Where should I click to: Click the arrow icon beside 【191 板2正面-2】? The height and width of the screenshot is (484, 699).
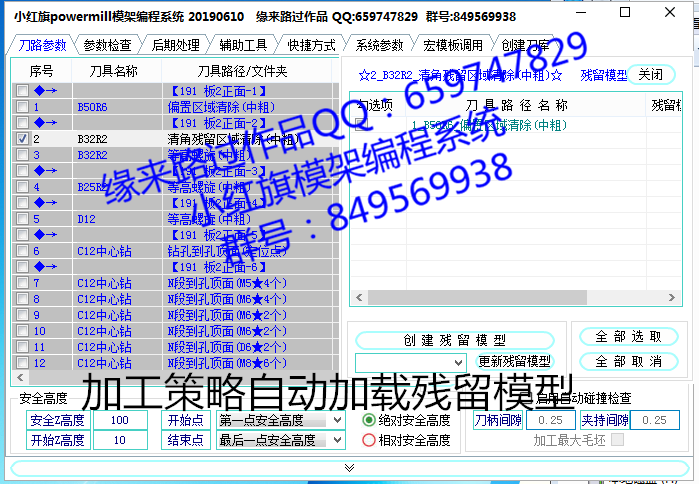(45, 123)
